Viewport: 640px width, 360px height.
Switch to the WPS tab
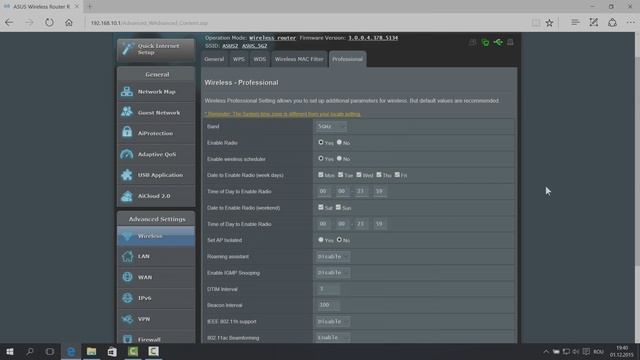239,59
